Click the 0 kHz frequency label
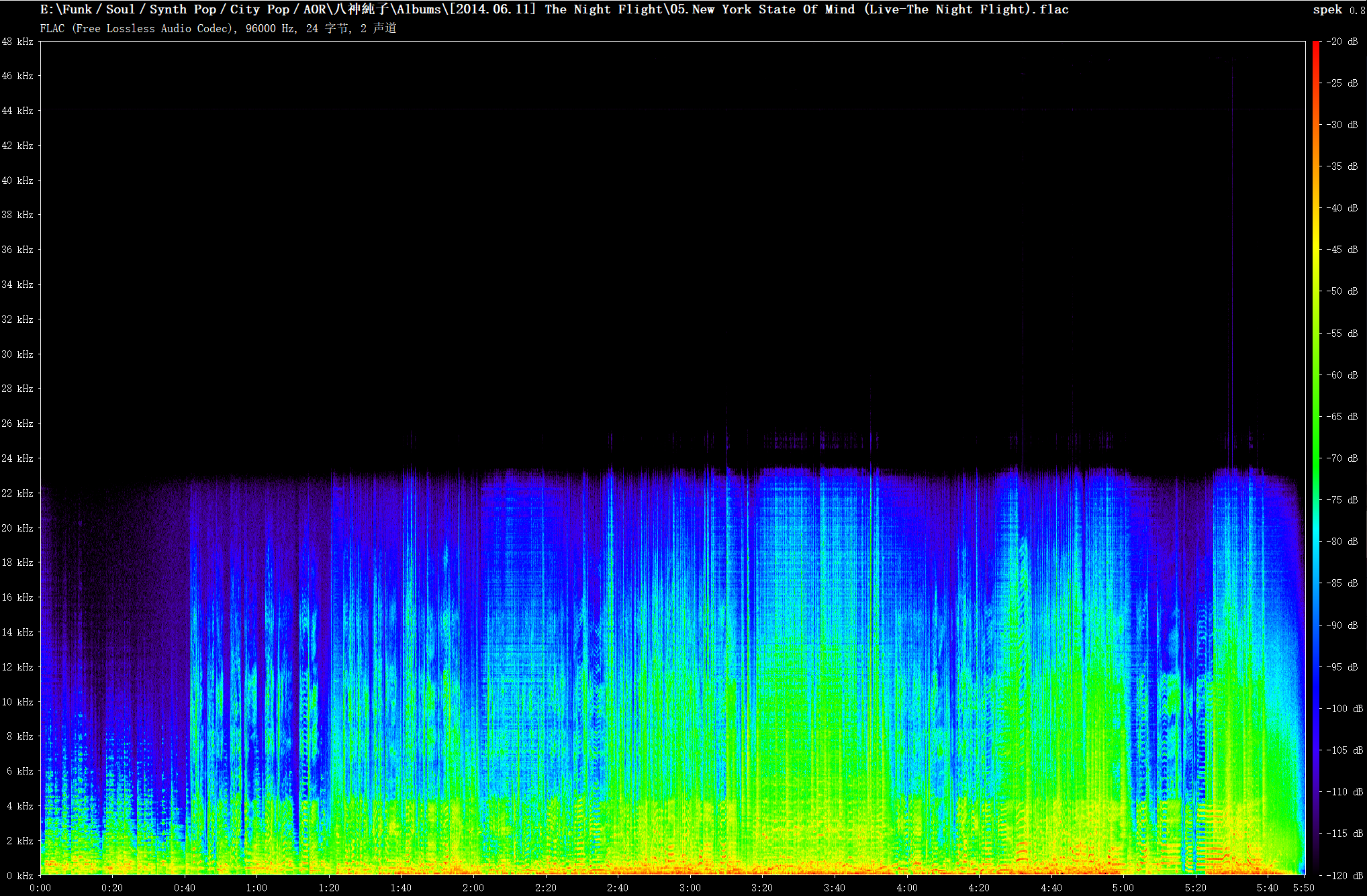The image size is (1367, 896). 20,876
